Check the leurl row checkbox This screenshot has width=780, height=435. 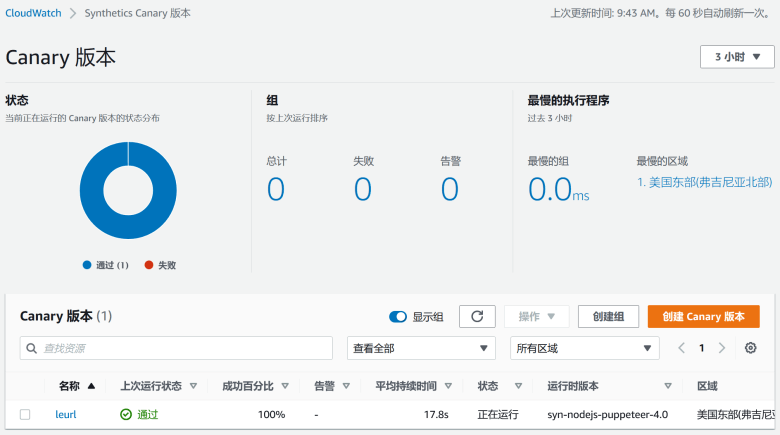click(x=25, y=414)
